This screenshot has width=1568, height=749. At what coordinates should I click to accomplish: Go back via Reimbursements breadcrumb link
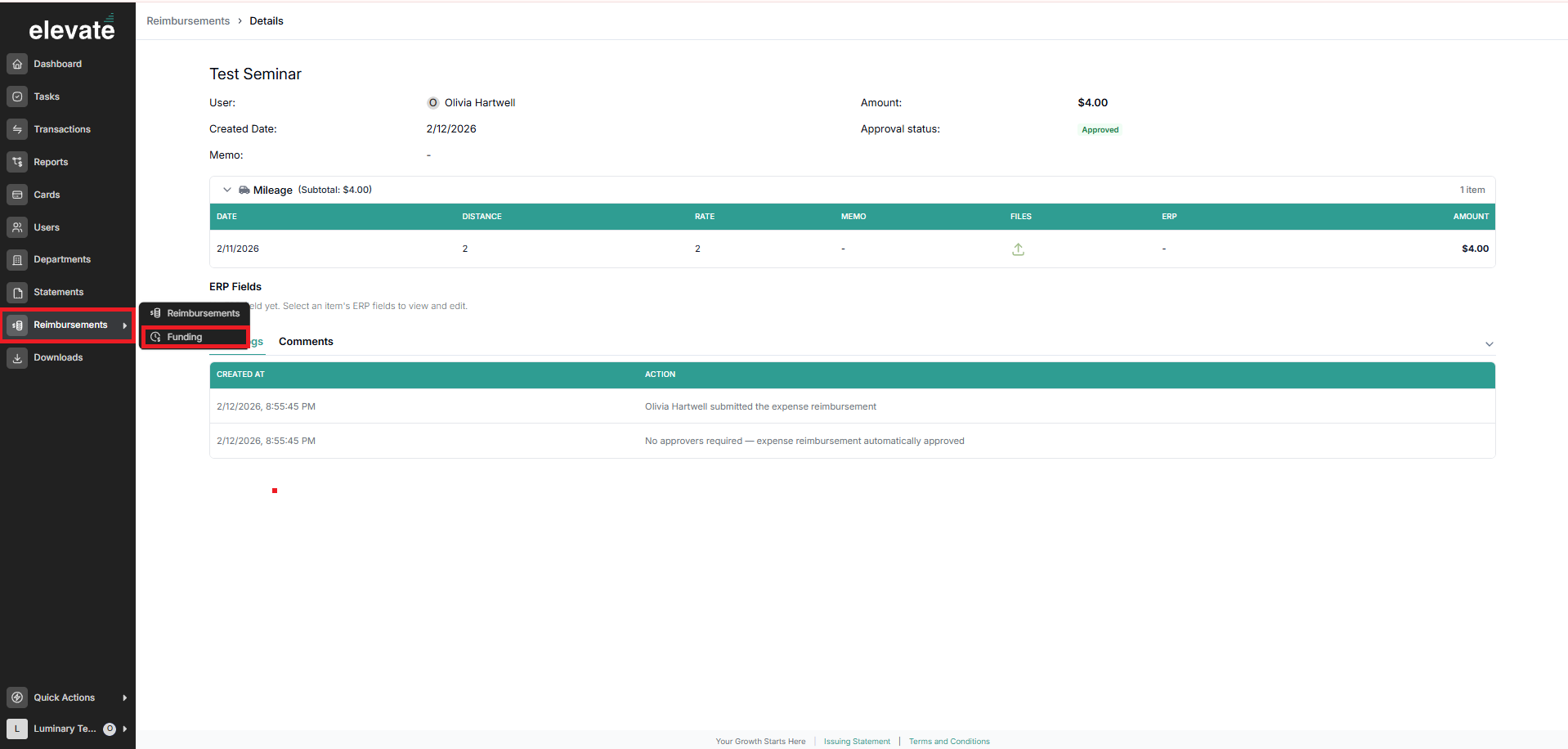pos(188,21)
